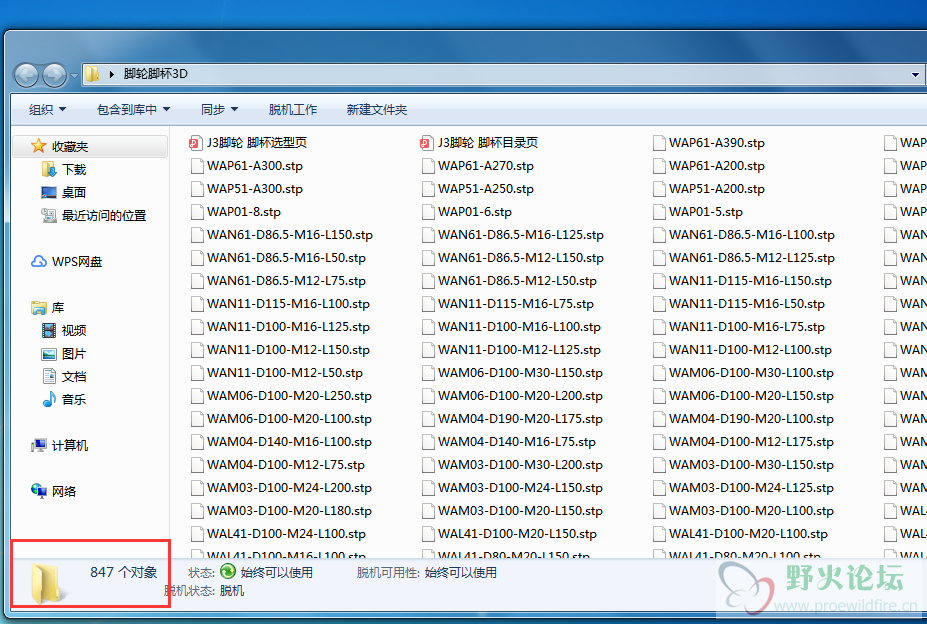927x624 pixels.
Task: Select file name WAN11-D115-M16-L150.stp
Action: 750,281
